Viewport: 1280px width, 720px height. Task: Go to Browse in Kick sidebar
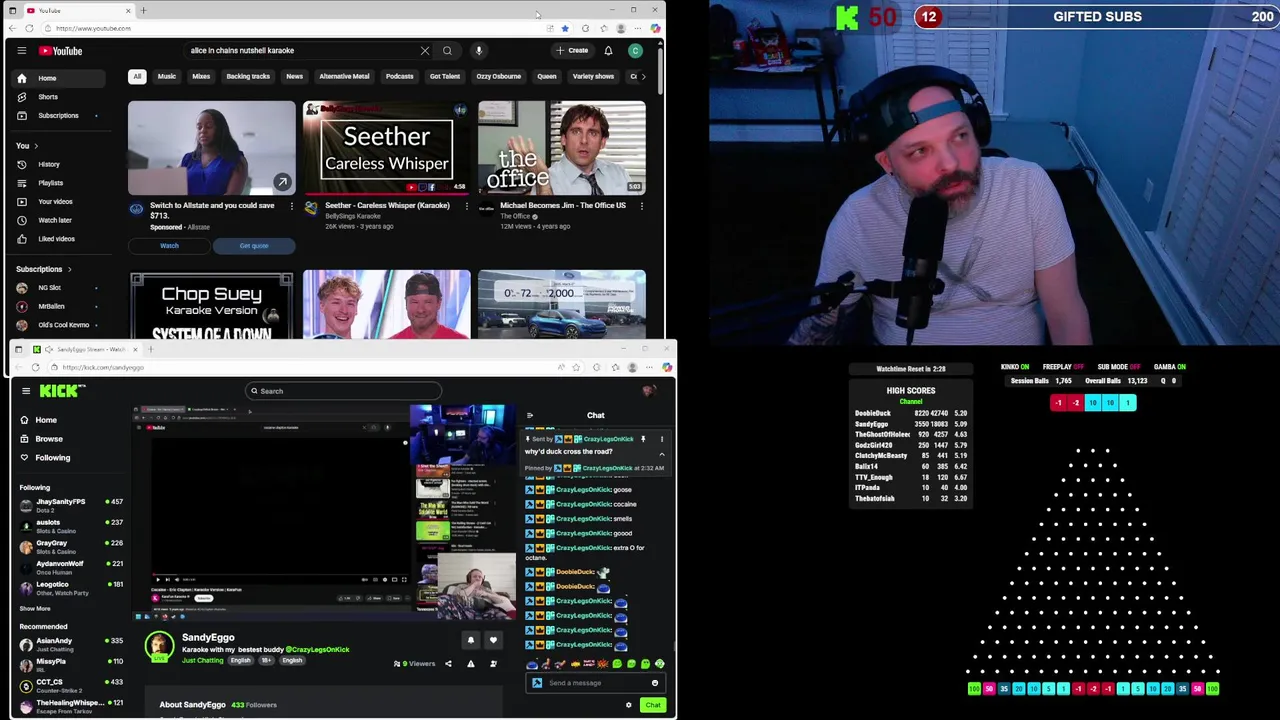[x=48, y=439]
